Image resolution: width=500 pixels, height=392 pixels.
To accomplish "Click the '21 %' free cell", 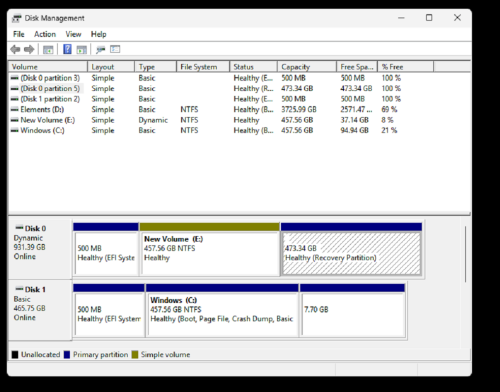I will point(389,130).
